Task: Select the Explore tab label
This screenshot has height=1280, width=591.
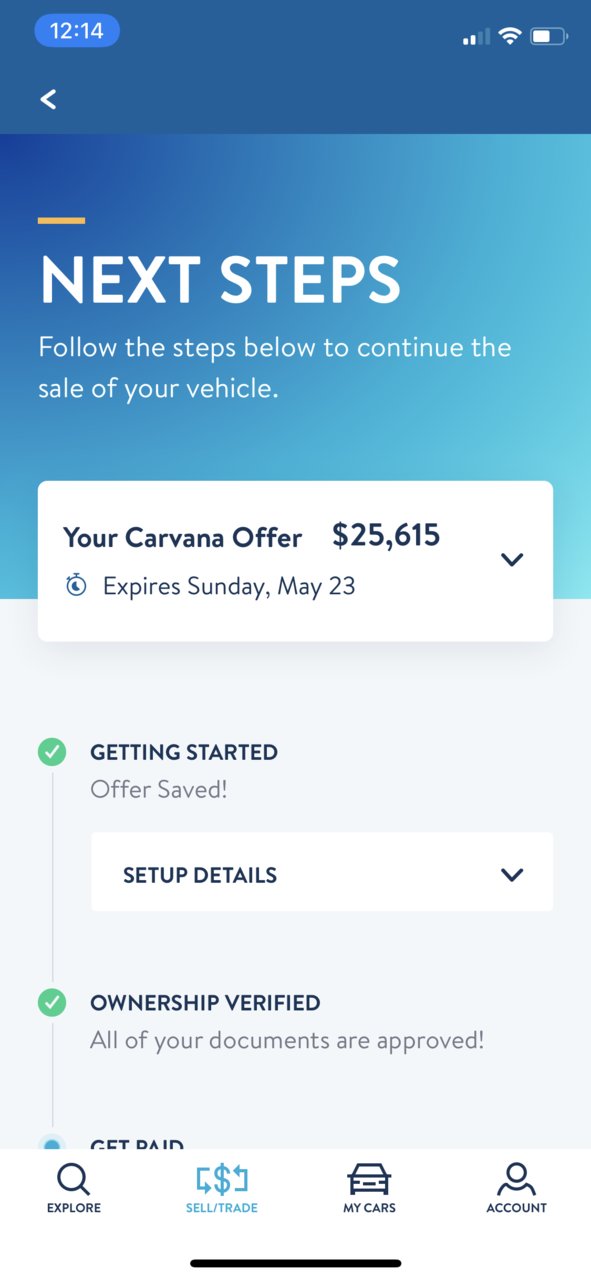Action: pyautogui.click(x=74, y=1208)
